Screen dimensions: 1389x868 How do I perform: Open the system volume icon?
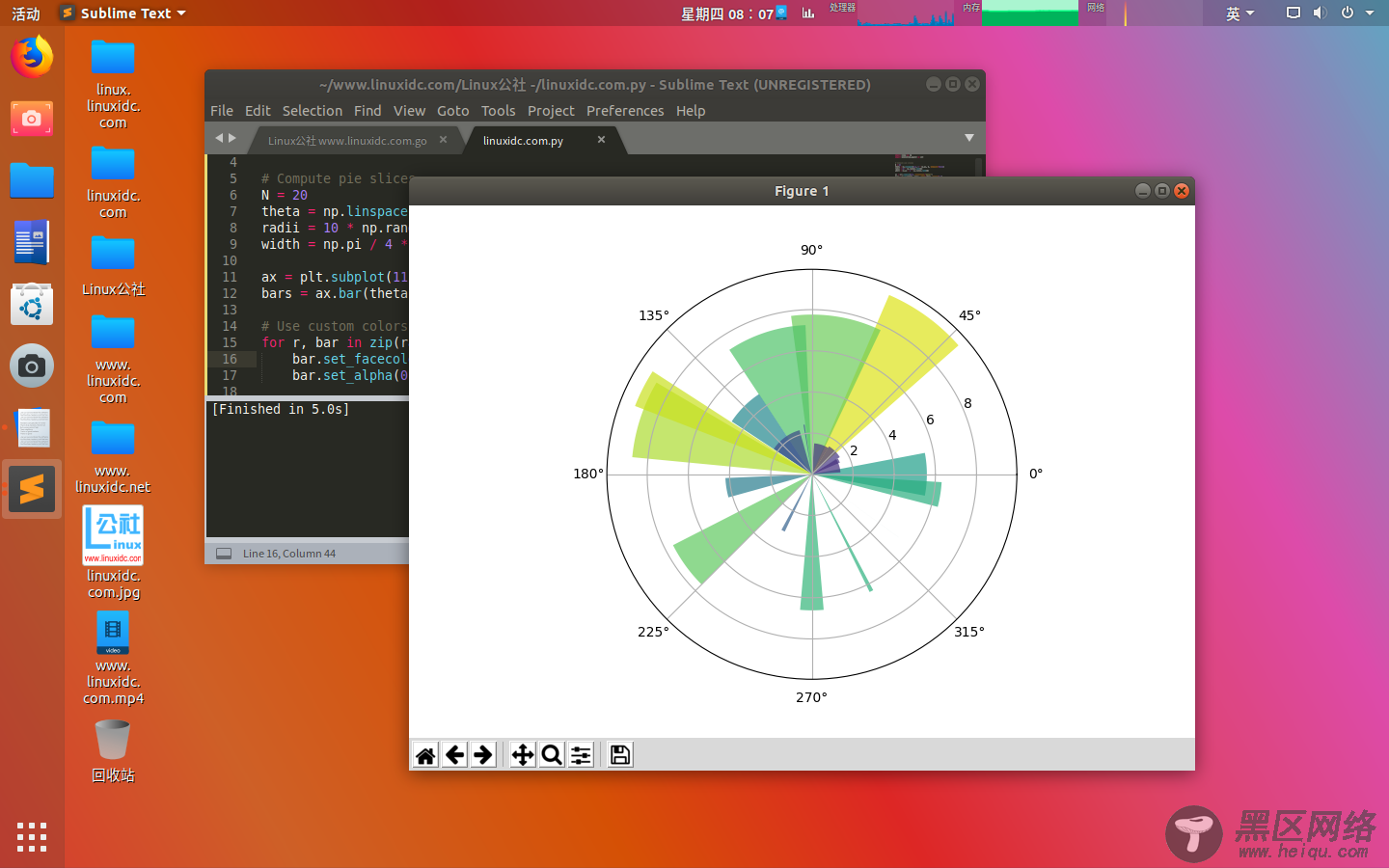pyautogui.click(x=1320, y=13)
